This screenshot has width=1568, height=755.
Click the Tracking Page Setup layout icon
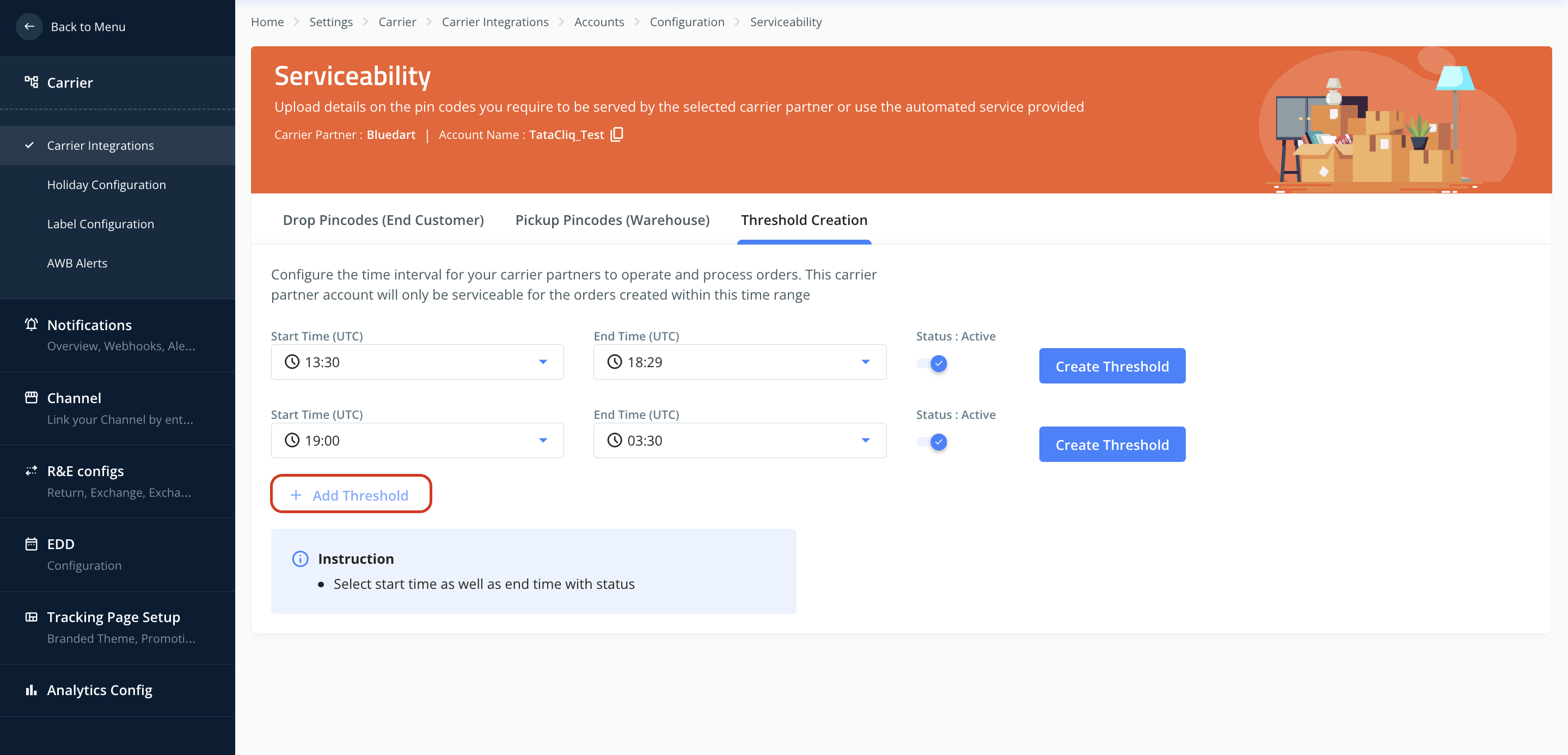pos(31,617)
